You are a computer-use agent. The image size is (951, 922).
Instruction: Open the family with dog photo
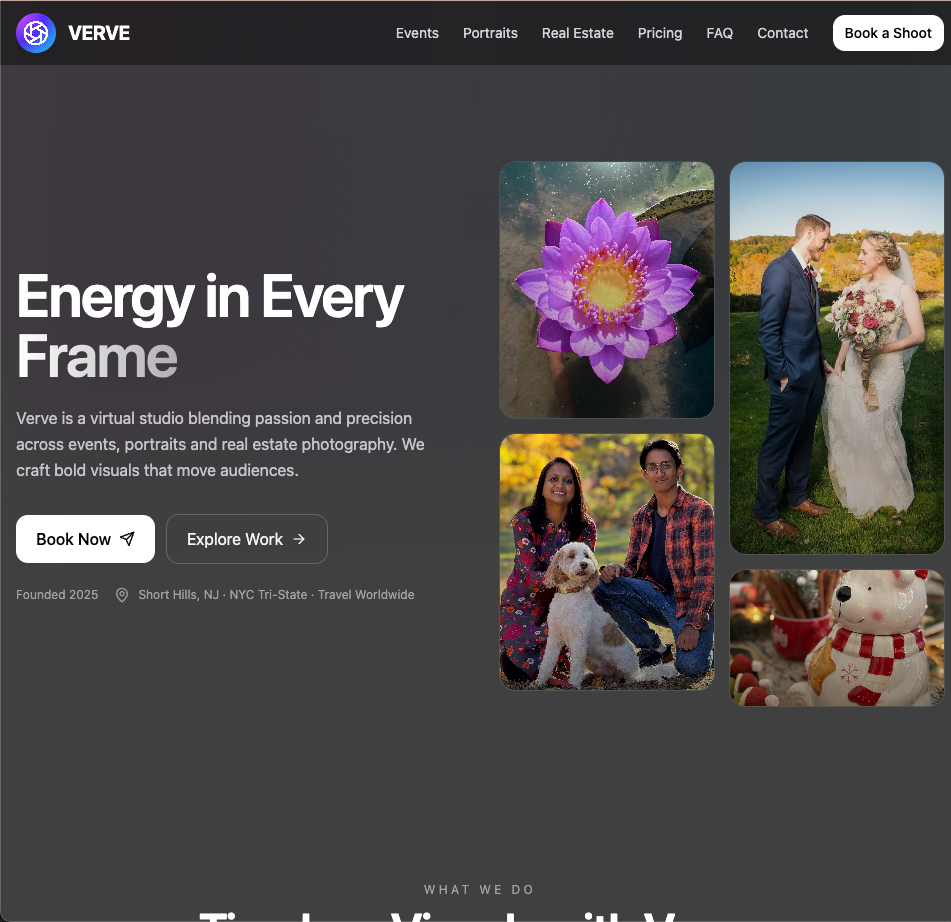pos(607,562)
